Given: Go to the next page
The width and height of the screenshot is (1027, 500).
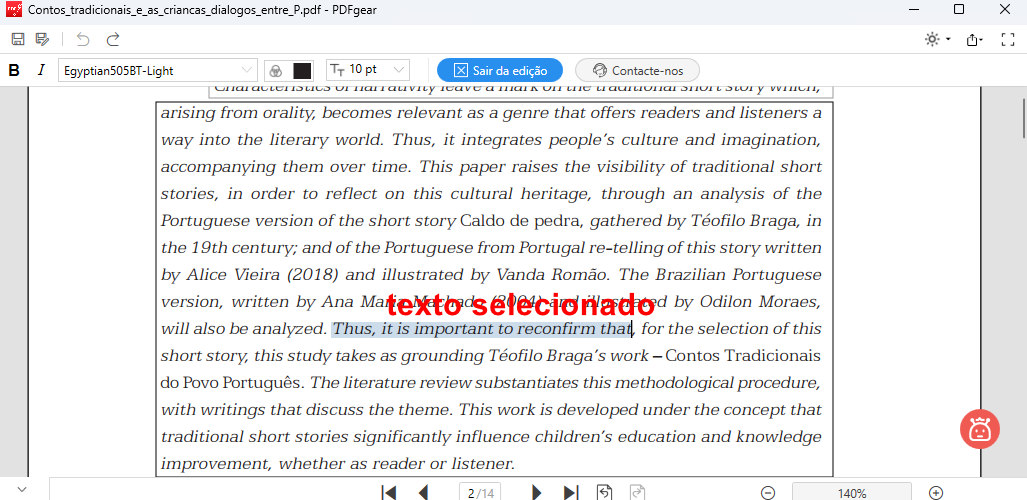Looking at the screenshot, I should [x=536, y=493].
